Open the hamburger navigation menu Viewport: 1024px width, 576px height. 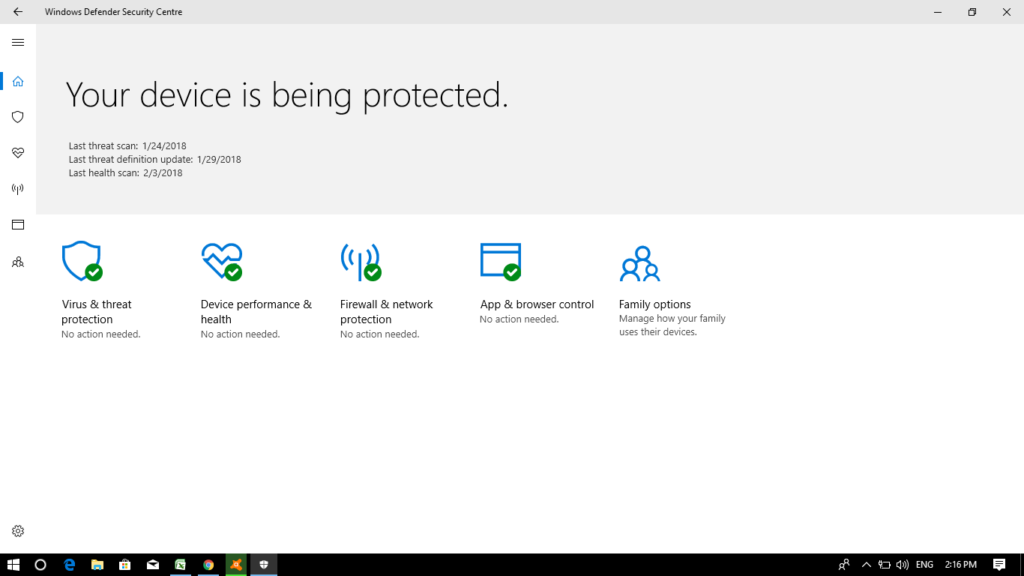pyautogui.click(x=18, y=42)
